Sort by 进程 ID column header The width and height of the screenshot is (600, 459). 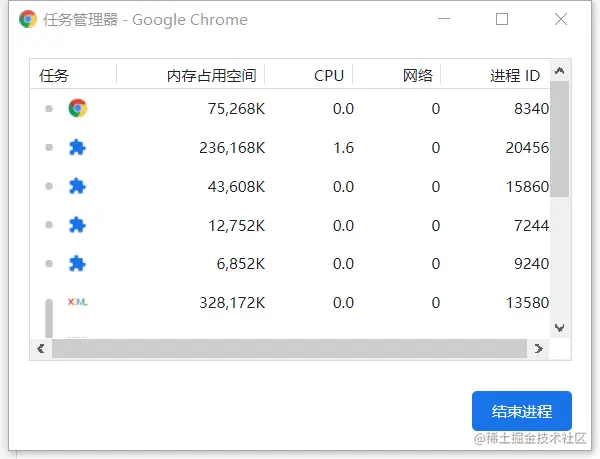coord(515,75)
